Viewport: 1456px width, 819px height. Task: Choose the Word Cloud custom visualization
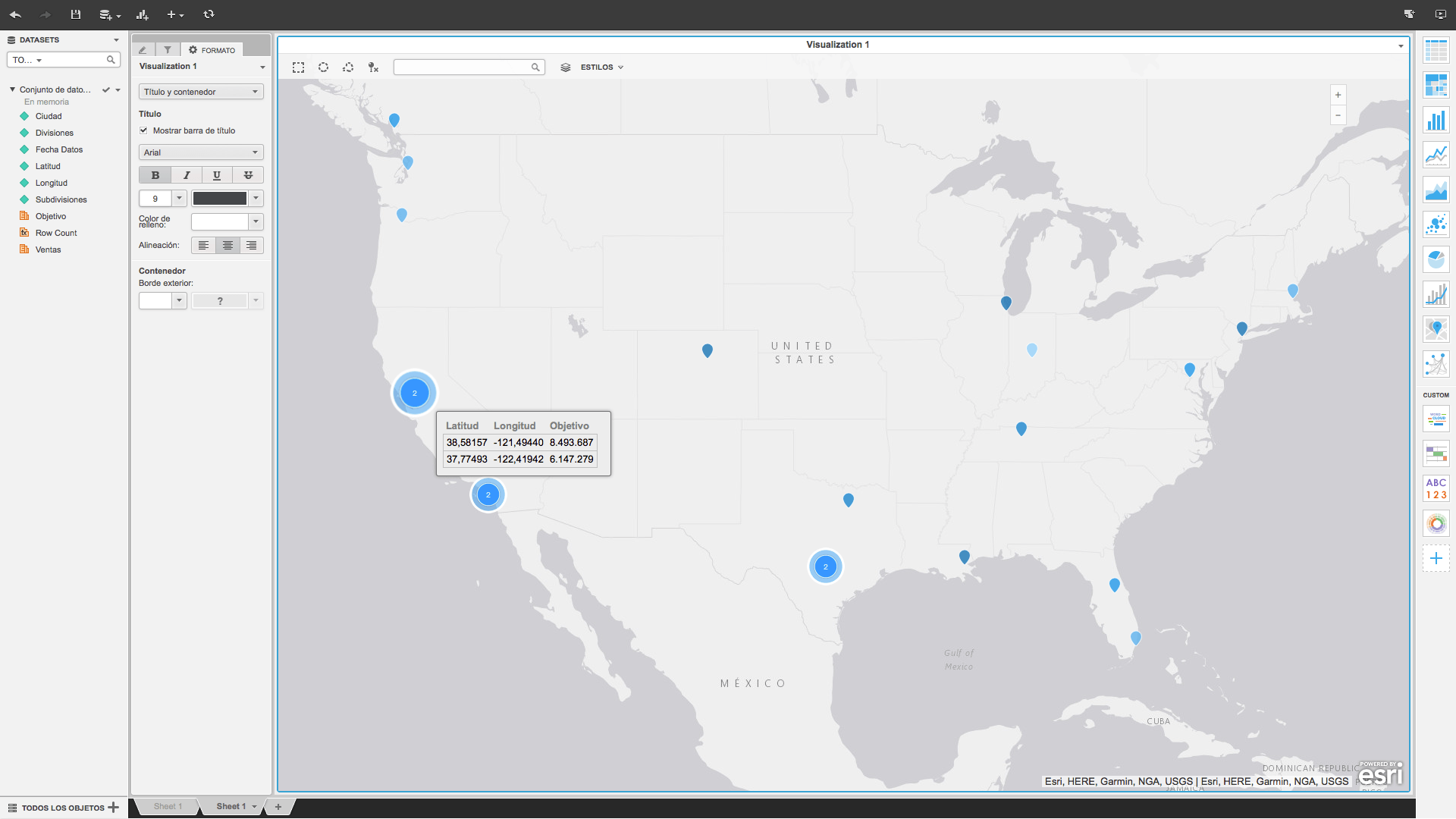point(1436,419)
